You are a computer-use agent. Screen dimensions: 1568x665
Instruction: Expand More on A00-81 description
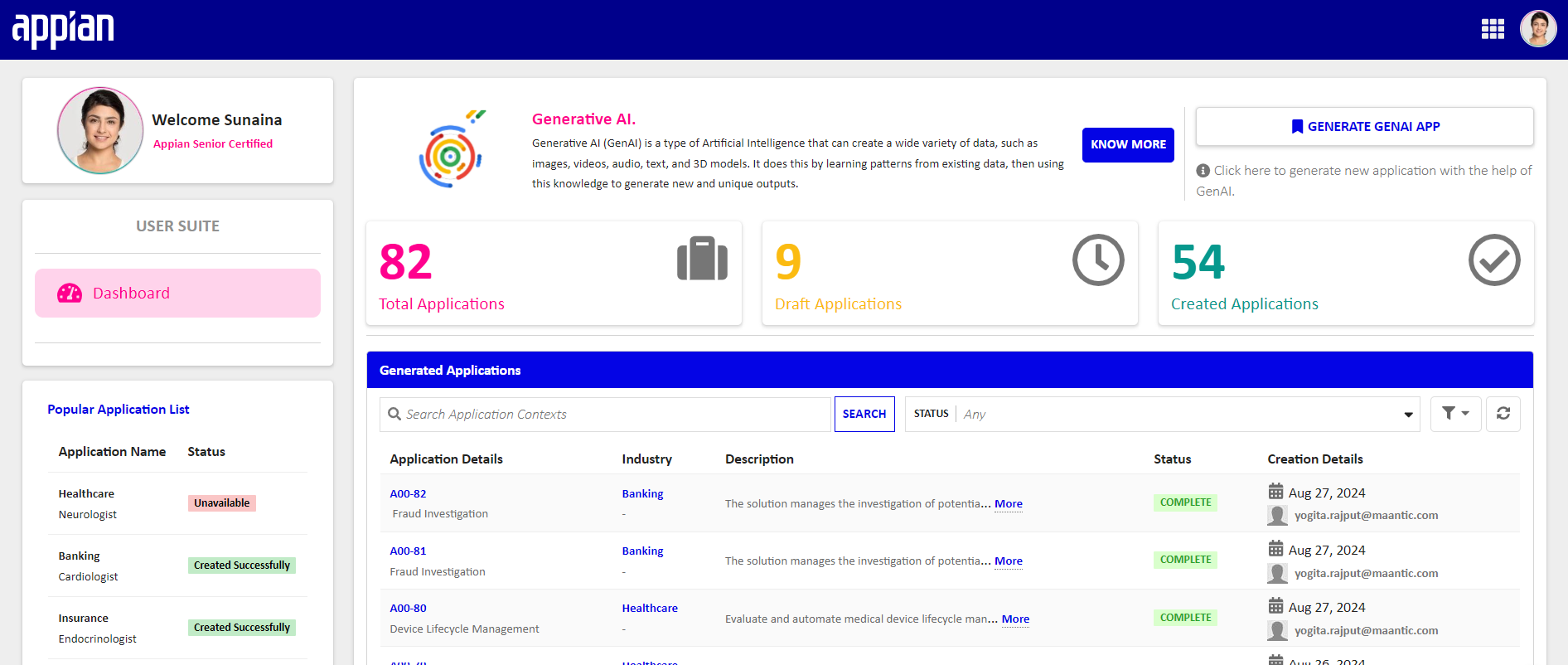pyautogui.click(x=1009, y=561)
